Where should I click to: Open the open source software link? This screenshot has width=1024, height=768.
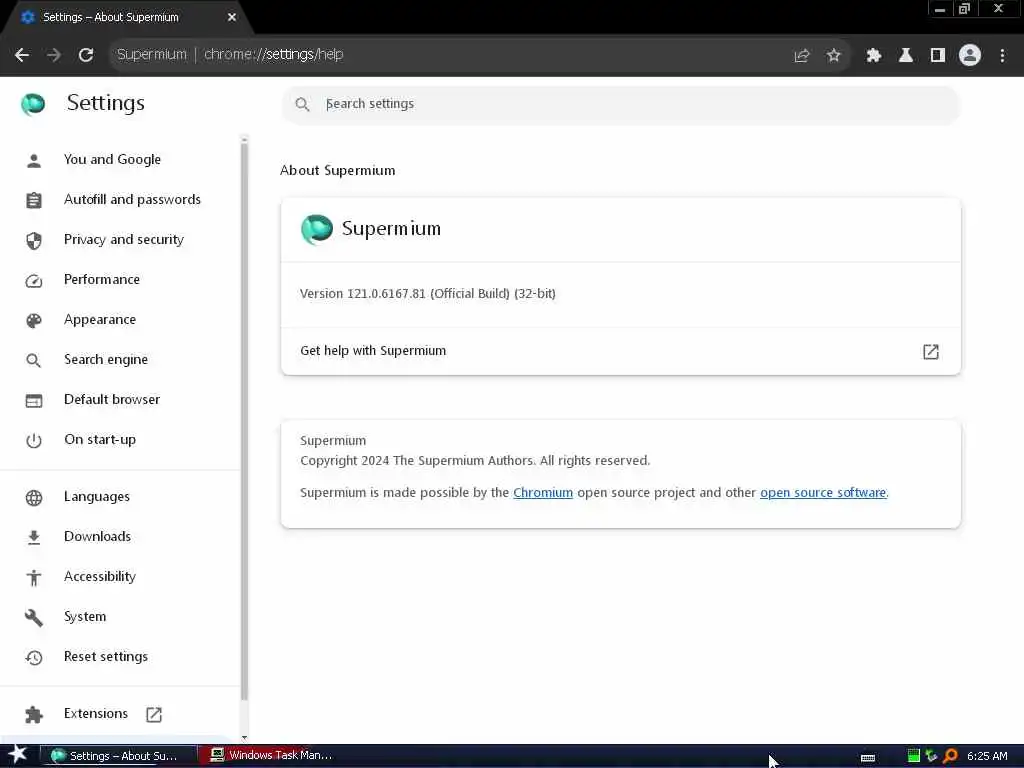(823, 493)
